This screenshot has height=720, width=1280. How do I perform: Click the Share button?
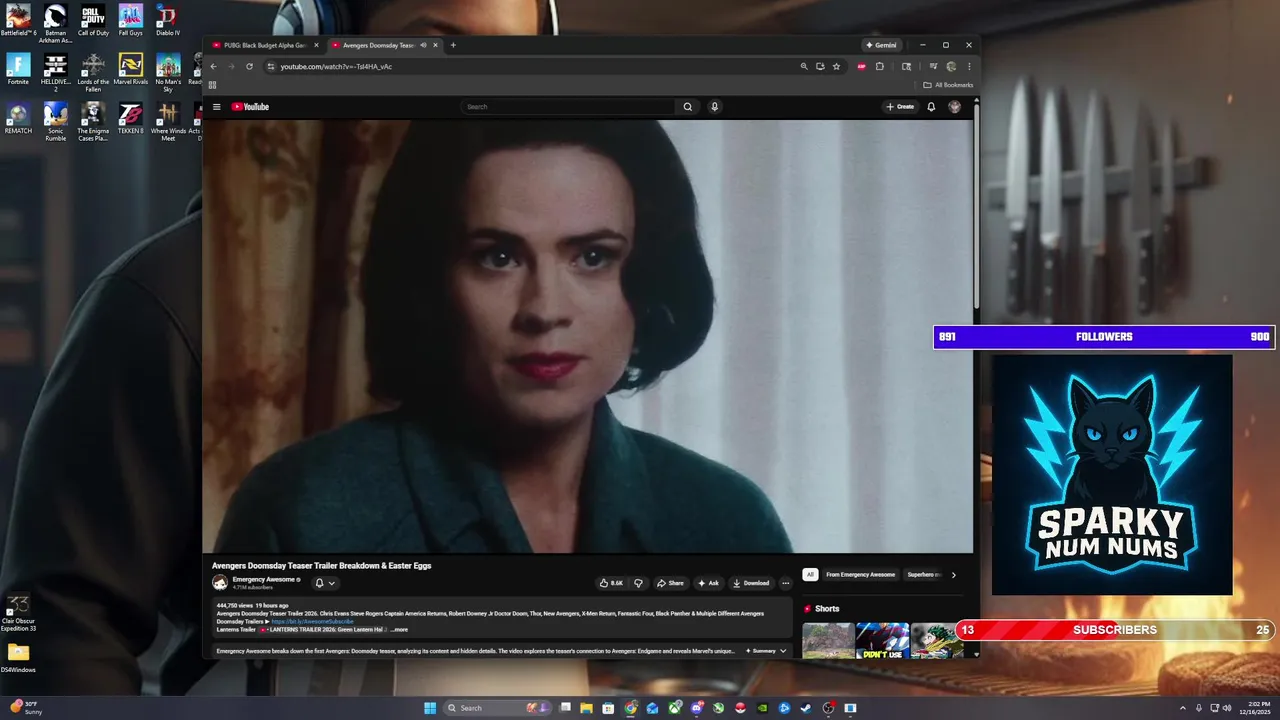(x=670, y=583)
